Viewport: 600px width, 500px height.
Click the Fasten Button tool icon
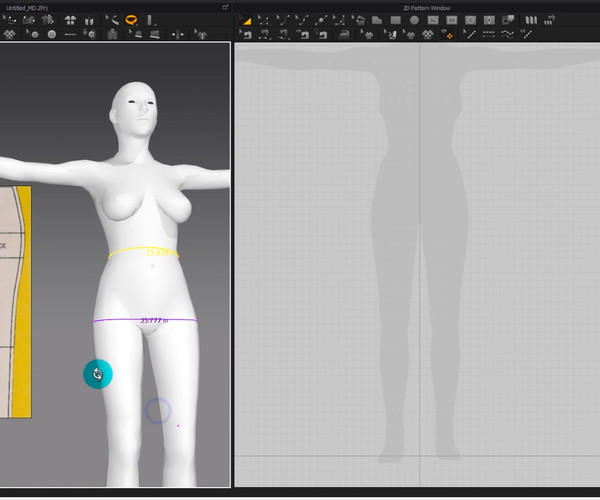pyautogui.click(x=90, y=34)
